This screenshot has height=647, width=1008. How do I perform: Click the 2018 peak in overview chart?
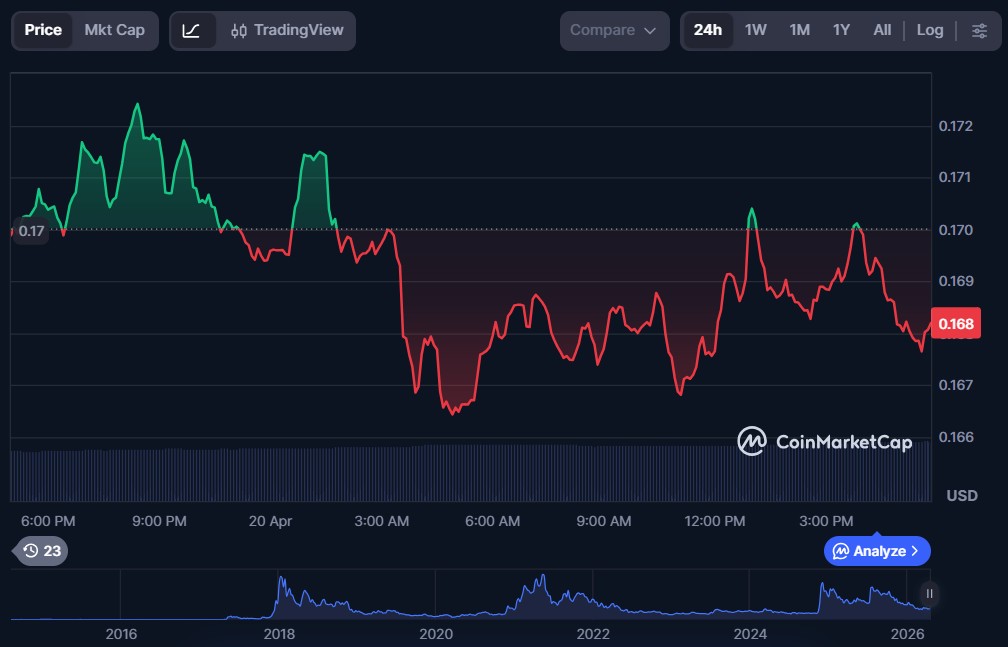281,579
